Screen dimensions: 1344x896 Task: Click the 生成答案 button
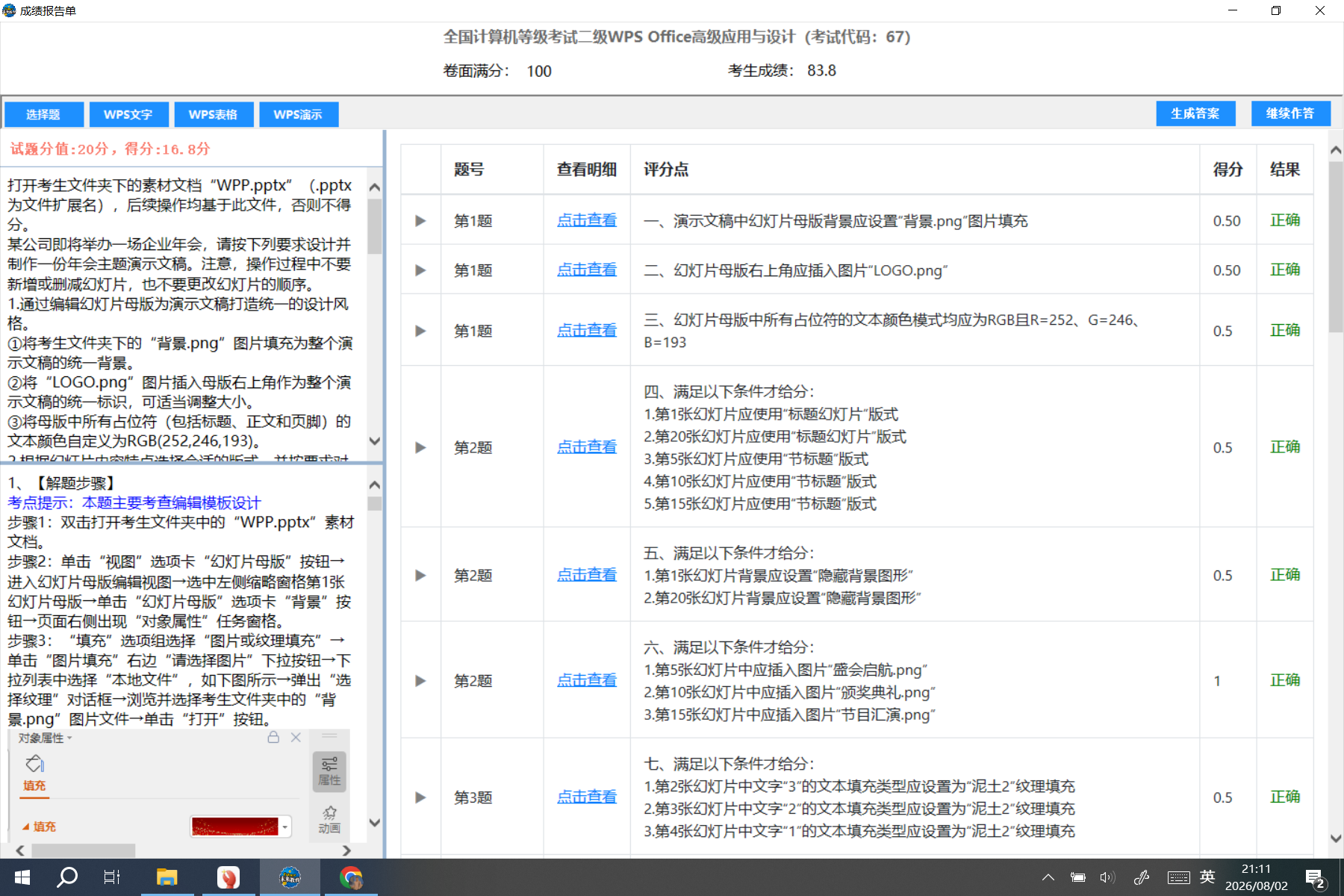click(x=1195, y=113)
